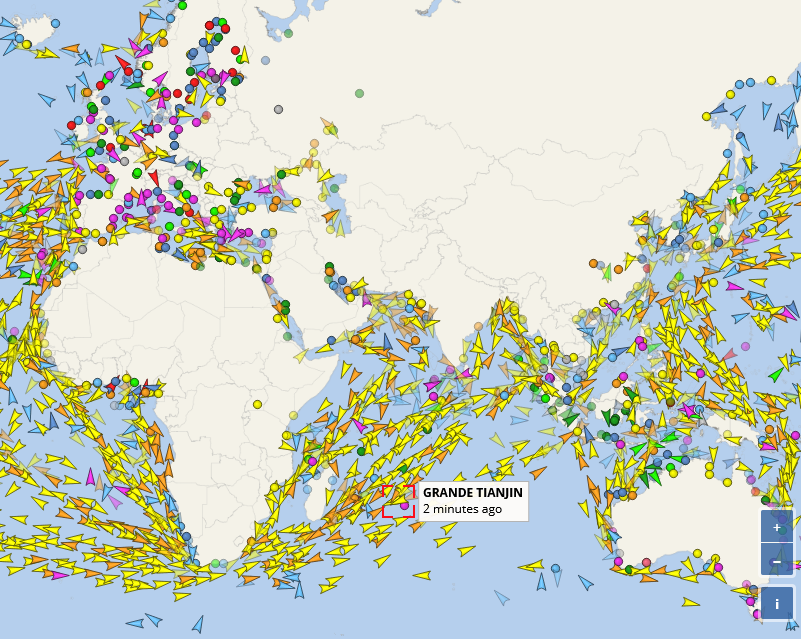Select the blue circle marker southwest of Australia
This screenshot has height=639, width=801.
pyautogui.click(x=555, y=568)
